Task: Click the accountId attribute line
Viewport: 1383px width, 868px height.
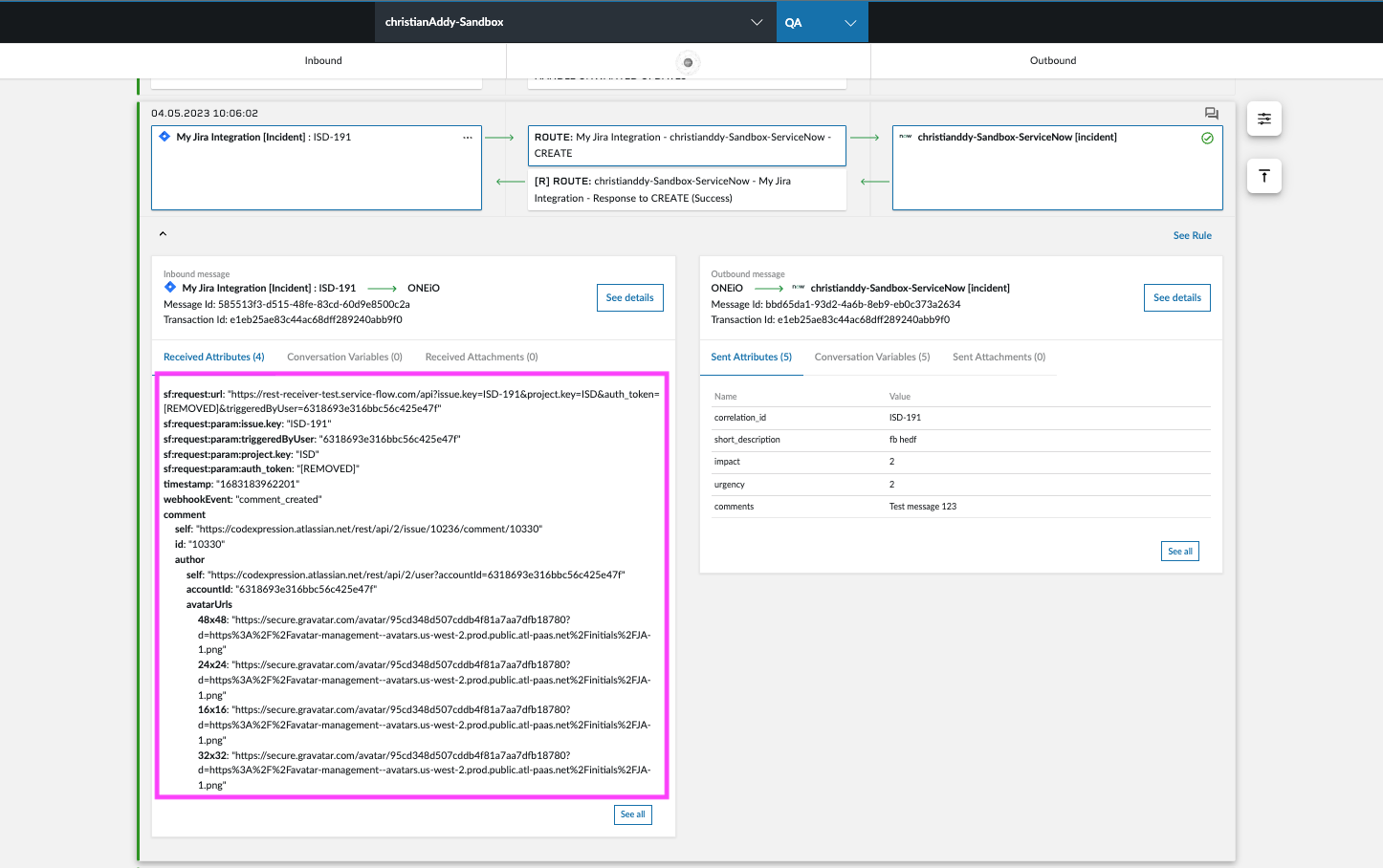Action: (281, 589)
